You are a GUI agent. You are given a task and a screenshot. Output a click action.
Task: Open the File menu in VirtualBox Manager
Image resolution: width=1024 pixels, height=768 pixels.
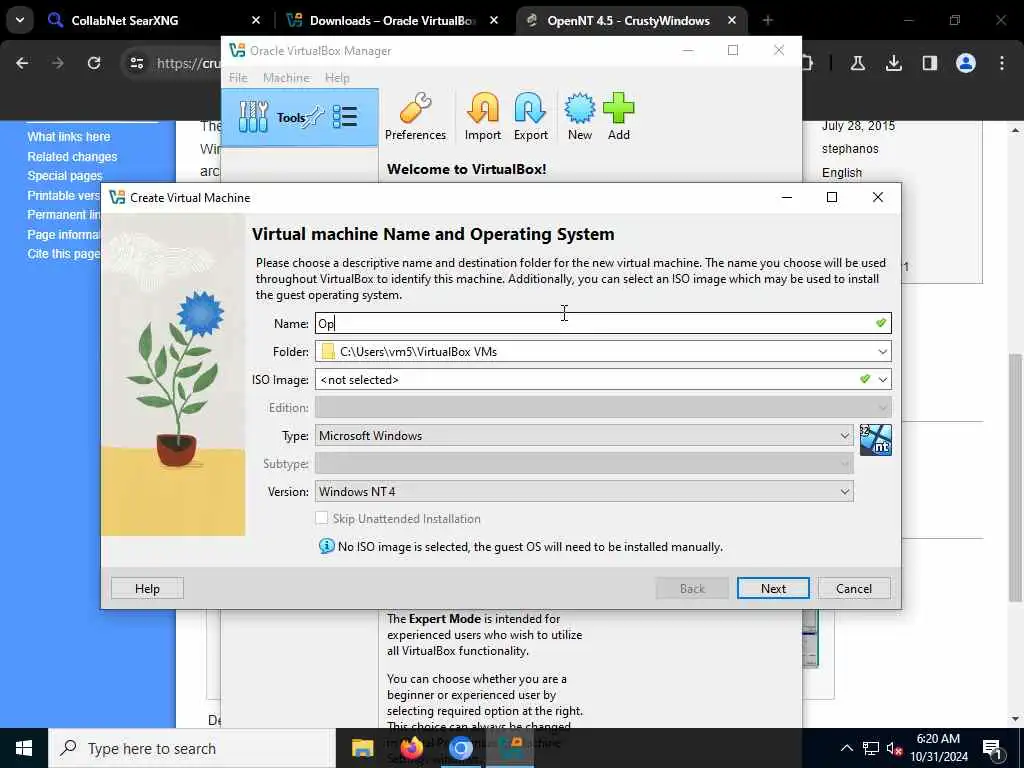(x=238, y=78)
